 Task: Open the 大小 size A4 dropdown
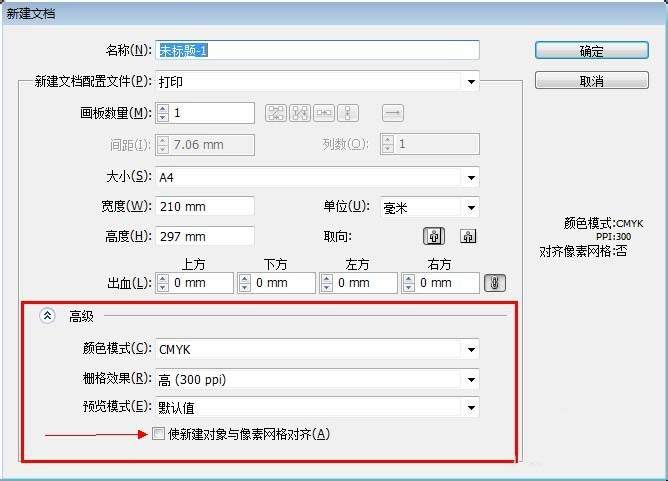[317, 177]
